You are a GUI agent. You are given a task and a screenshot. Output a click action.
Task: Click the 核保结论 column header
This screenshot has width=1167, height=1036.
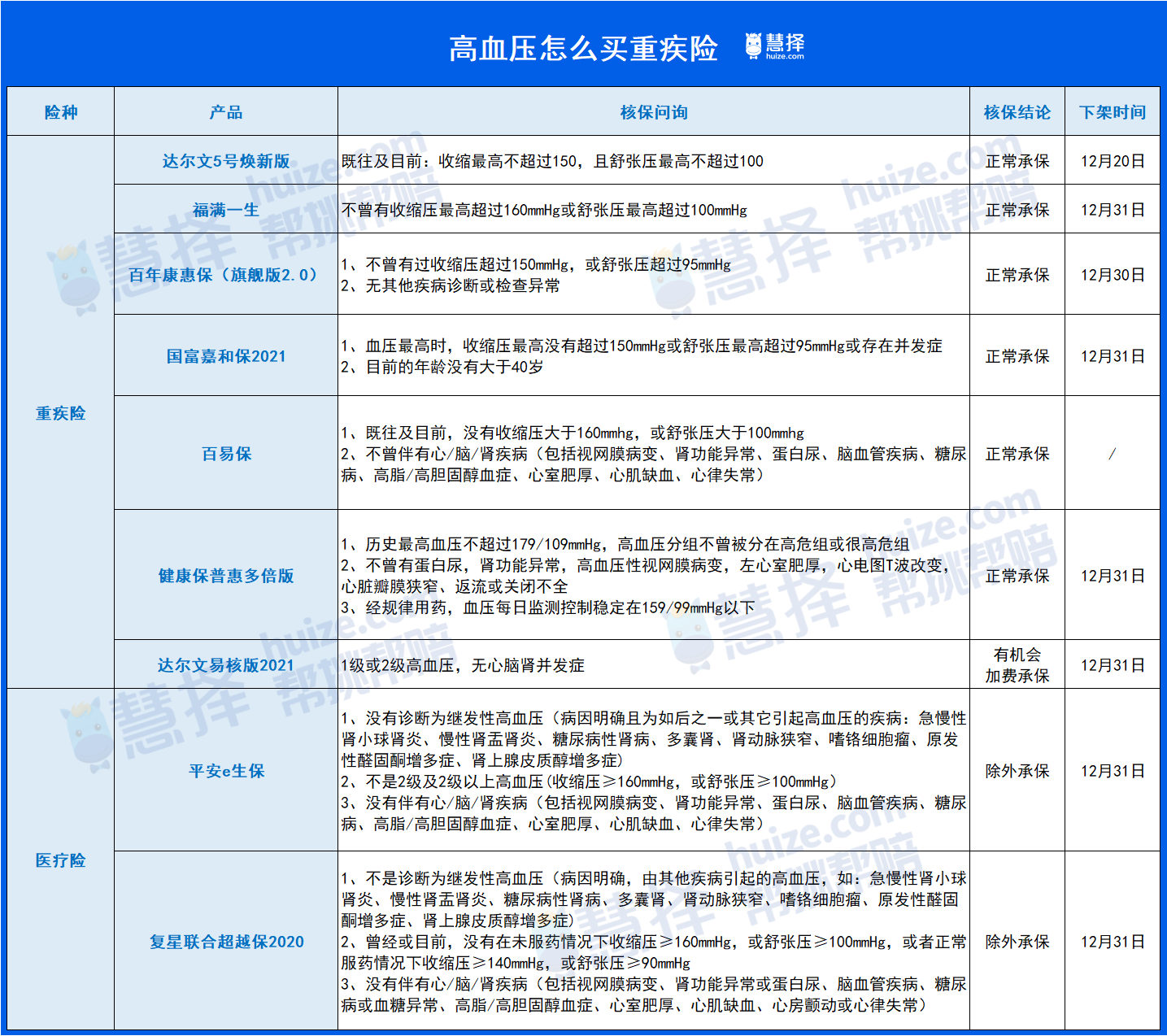(1017, 112)
